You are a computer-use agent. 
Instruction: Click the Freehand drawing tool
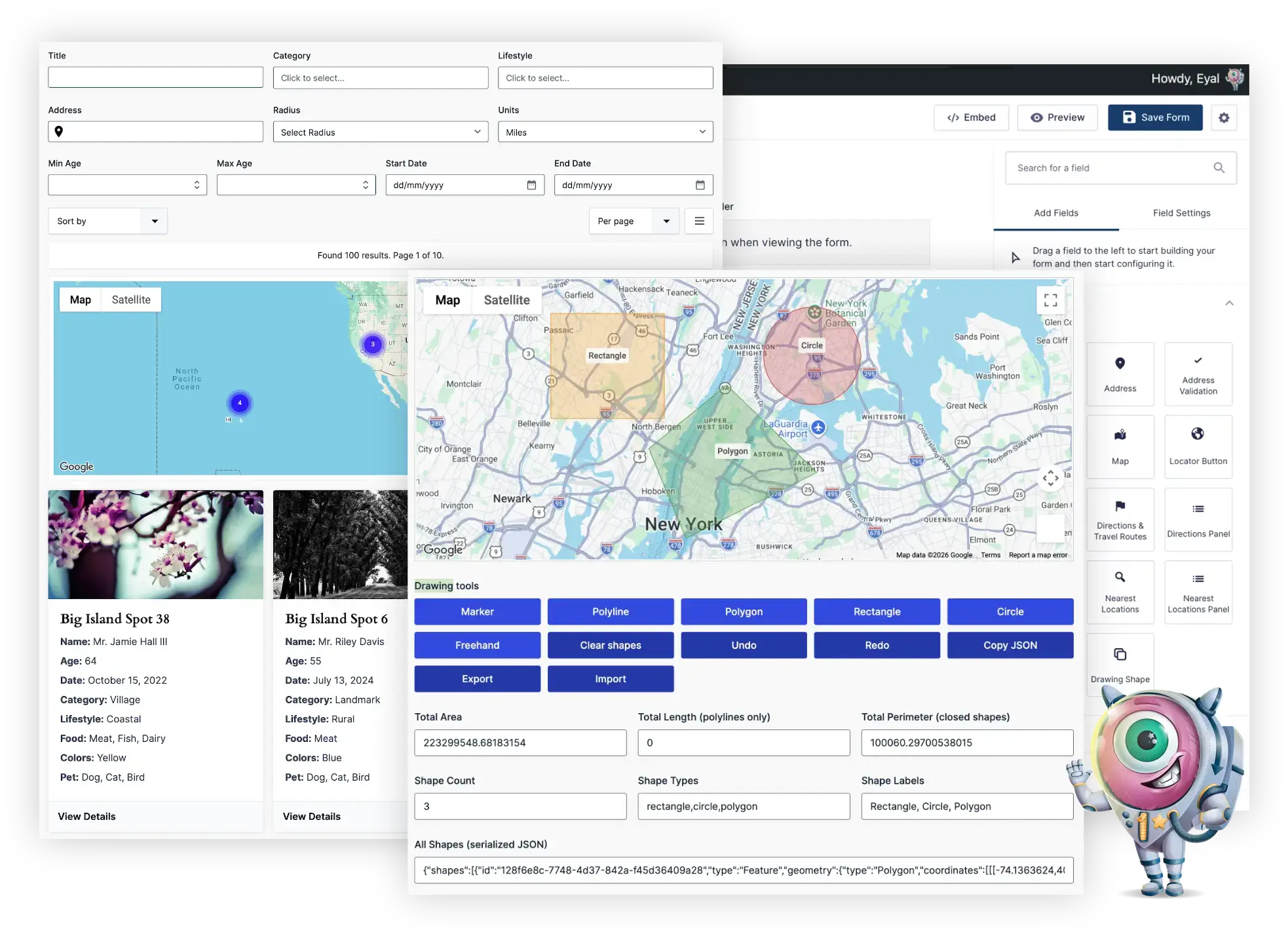tap(477, 646)
